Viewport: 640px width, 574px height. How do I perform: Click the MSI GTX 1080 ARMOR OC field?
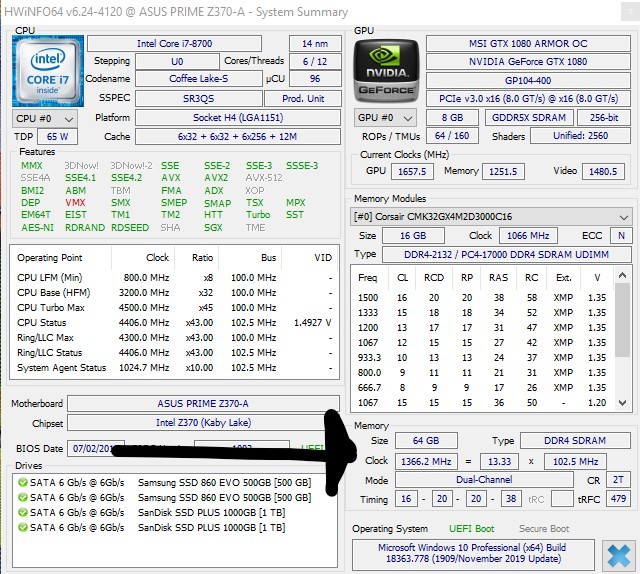[x=528, y=44]
